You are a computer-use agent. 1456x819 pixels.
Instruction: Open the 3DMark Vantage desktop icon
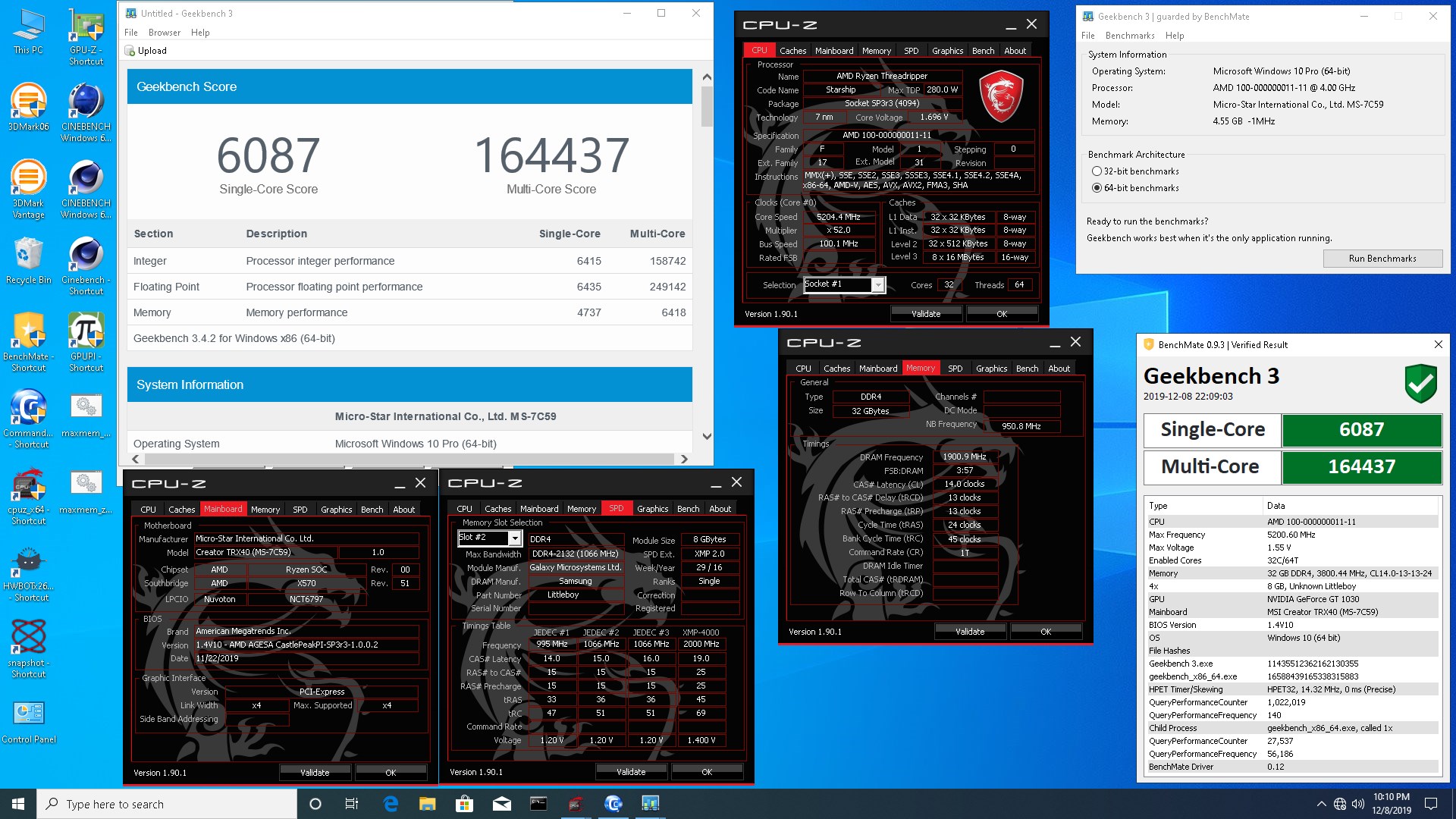(x=28, y=190)
